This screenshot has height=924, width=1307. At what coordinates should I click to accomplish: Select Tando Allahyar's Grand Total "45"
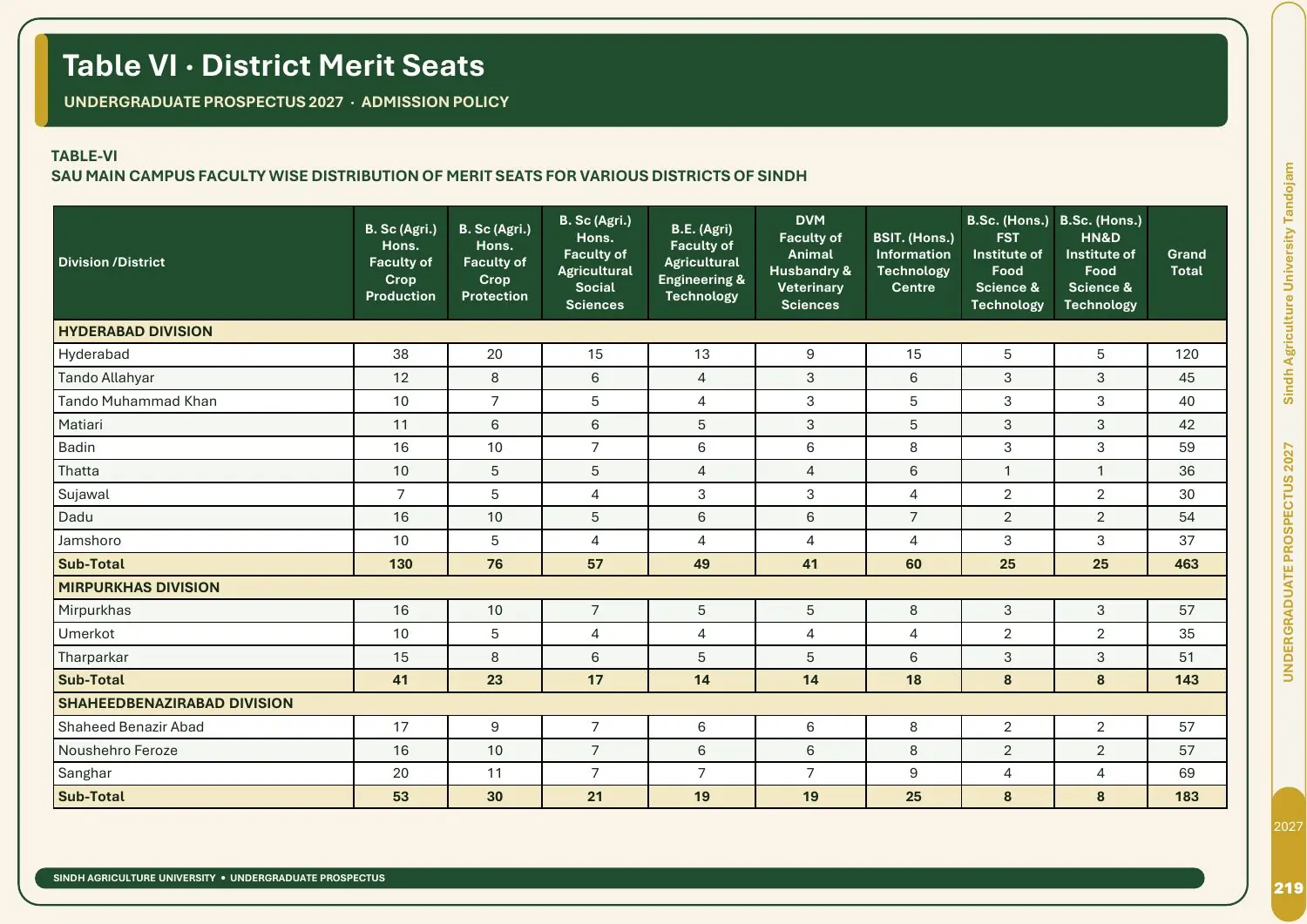click(1187, 378)
